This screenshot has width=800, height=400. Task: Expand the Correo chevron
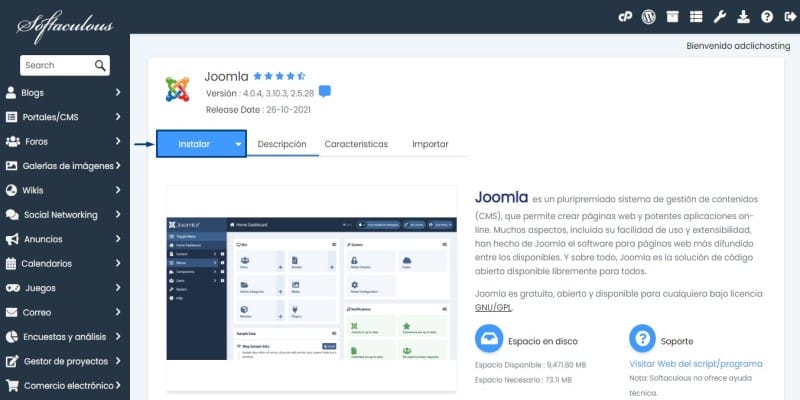[x=118, y=312]
